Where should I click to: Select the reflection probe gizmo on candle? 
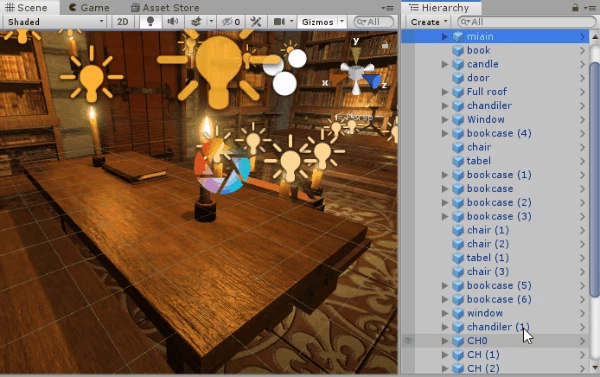pyautogui.click(x=222, y=166)
